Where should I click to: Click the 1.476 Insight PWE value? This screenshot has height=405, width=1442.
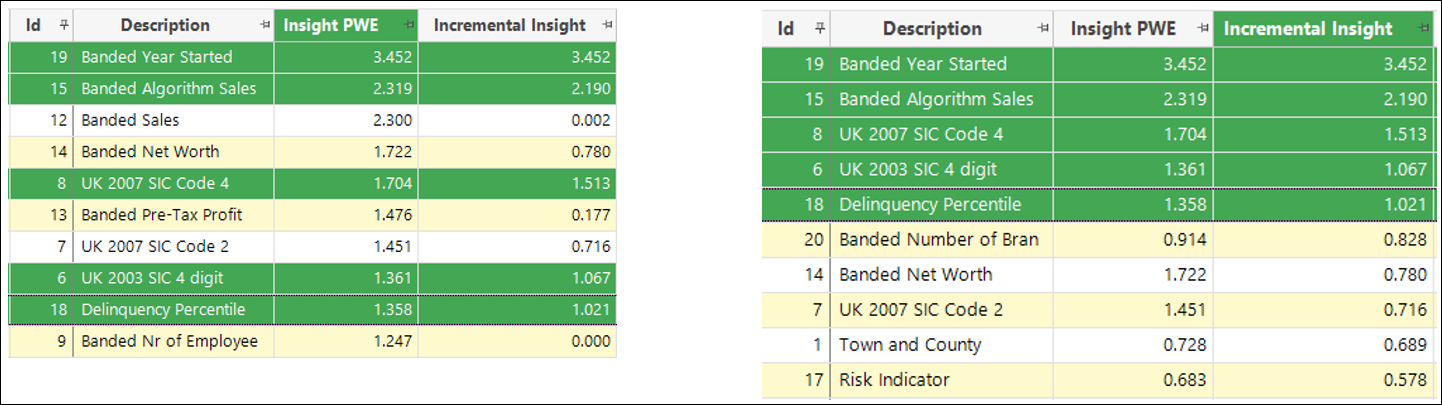point(391,214)
